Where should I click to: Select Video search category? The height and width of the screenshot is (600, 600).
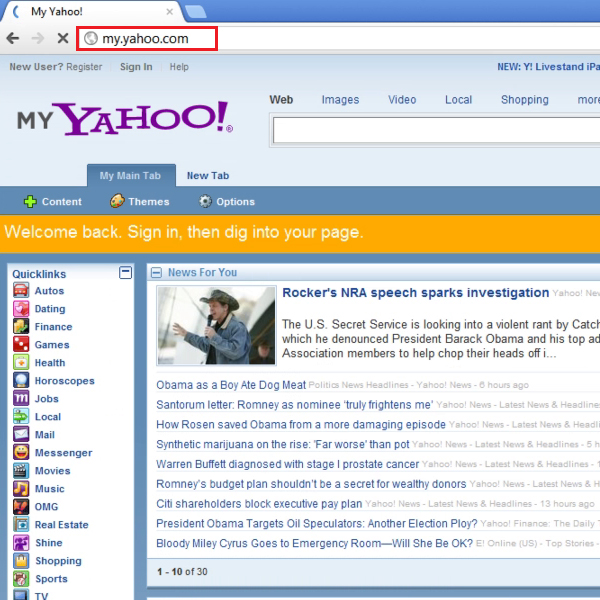[402, 99]
